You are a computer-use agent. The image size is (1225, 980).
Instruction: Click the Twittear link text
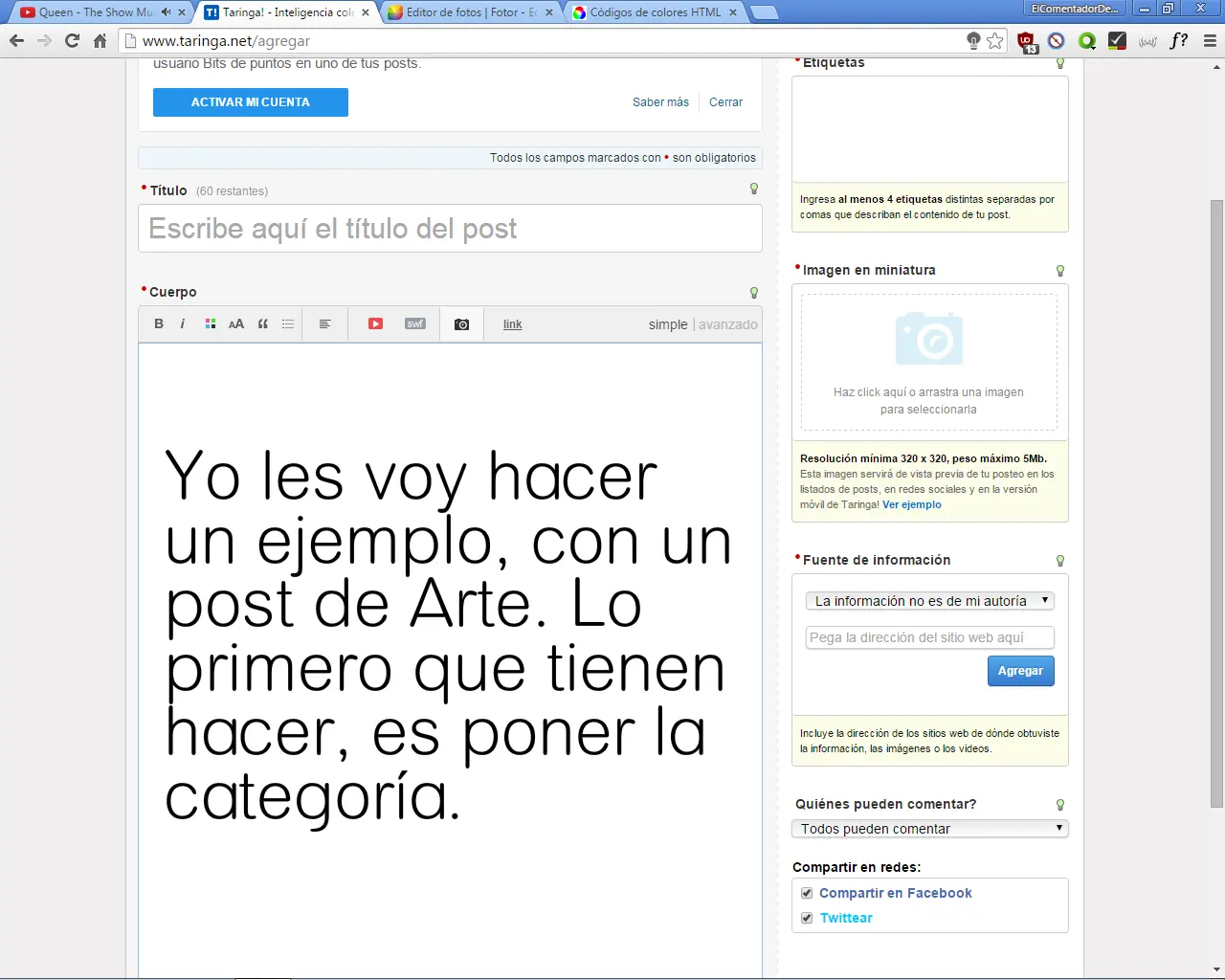pyautogui.click(x=847, y=918)
